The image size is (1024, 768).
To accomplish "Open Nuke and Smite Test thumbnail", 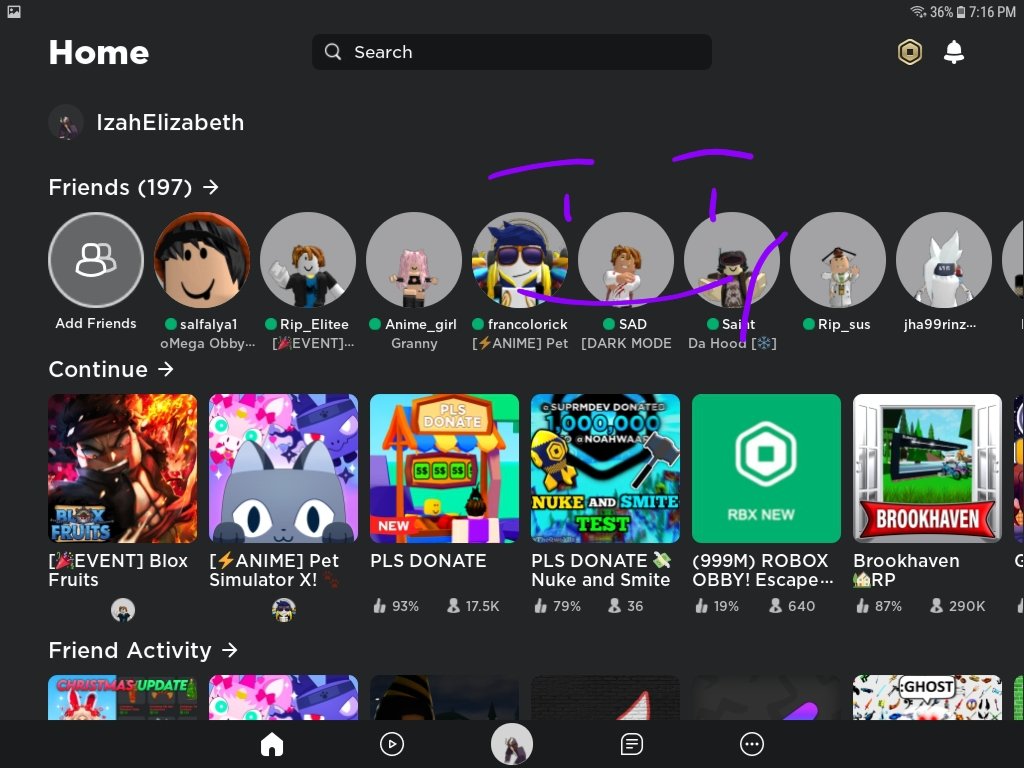I will coord(605,468).
